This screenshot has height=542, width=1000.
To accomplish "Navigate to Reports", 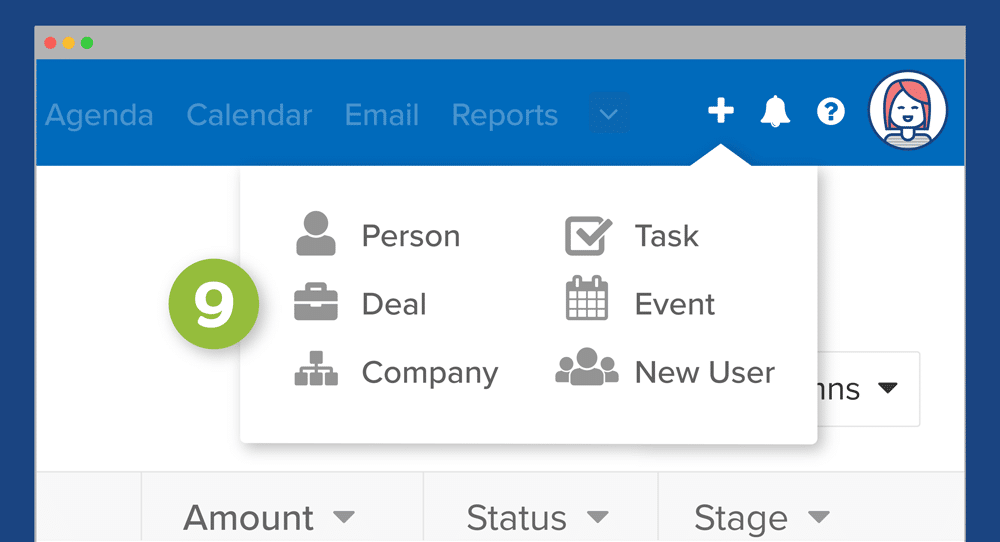I will (504, 115).
